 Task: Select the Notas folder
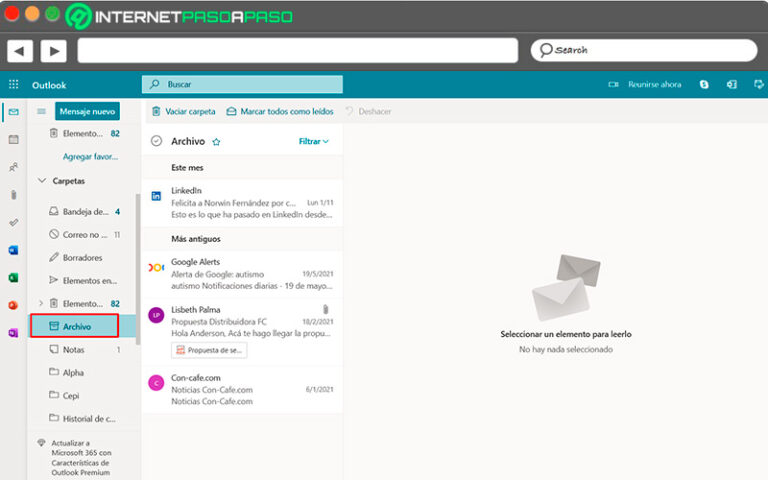[x=84, y=350]
